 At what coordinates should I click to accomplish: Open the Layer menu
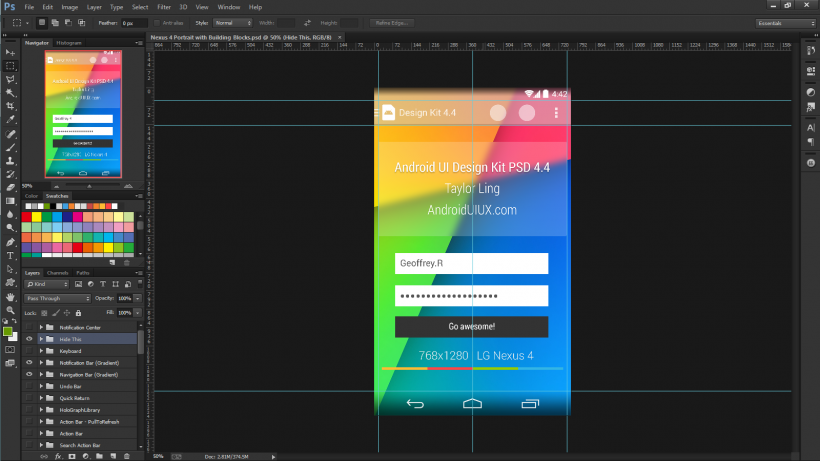coord(94,7)
